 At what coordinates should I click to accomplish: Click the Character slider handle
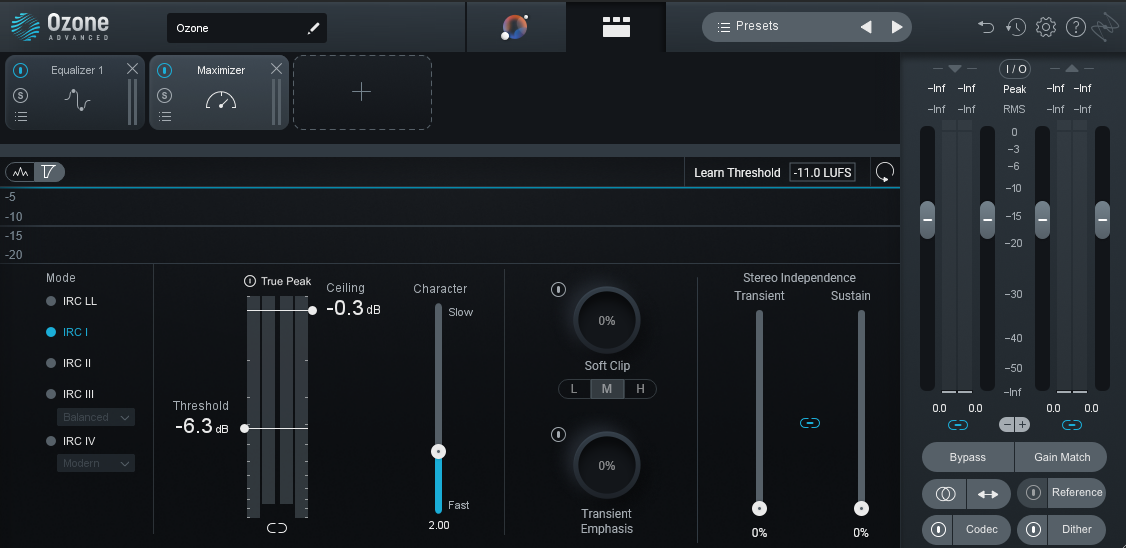tap(438, 452)
